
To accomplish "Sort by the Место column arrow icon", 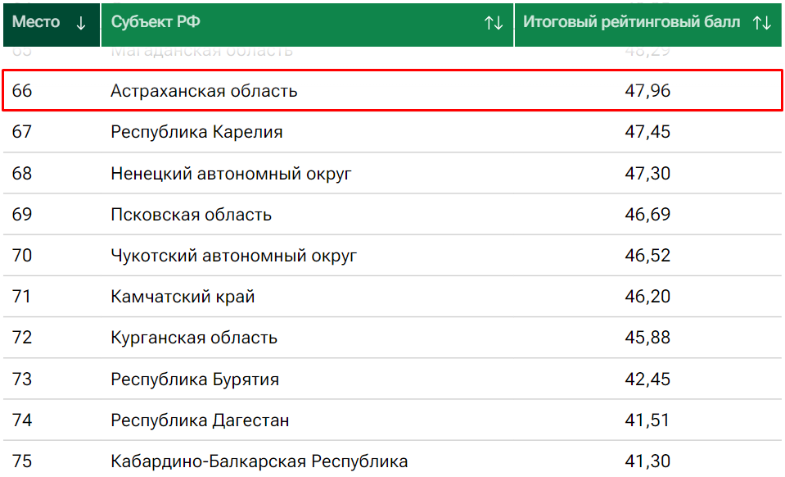I will coord(81,23).
